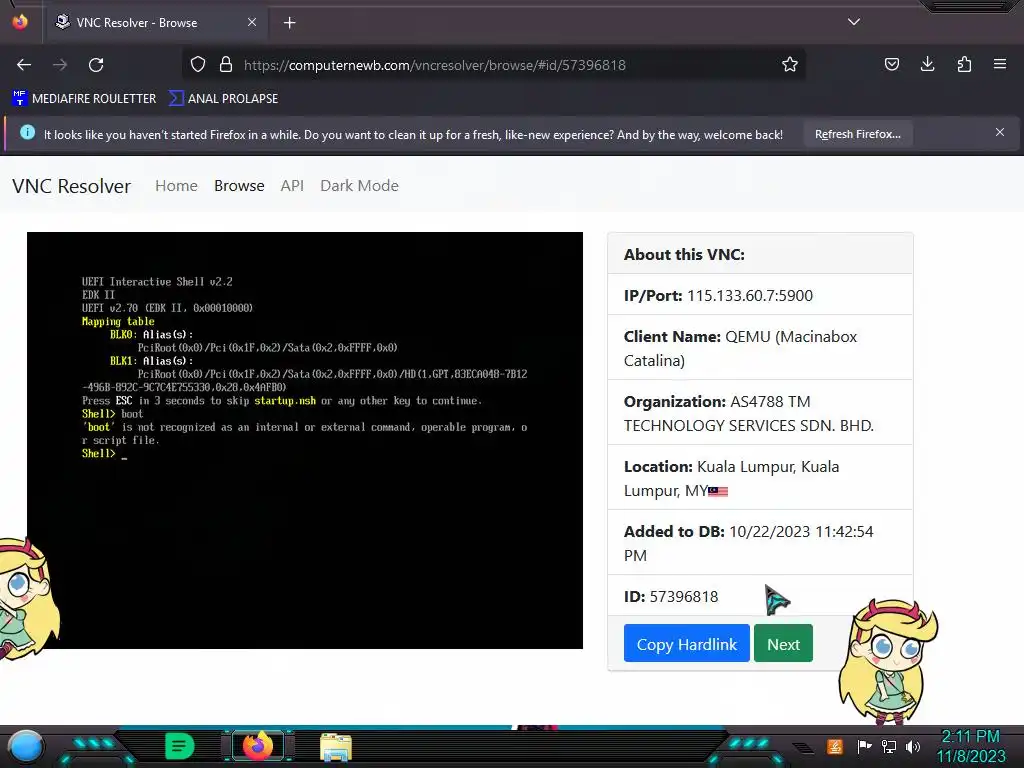Open a new tab with the plus button
1024x768 pixels.
click(289, 23)
